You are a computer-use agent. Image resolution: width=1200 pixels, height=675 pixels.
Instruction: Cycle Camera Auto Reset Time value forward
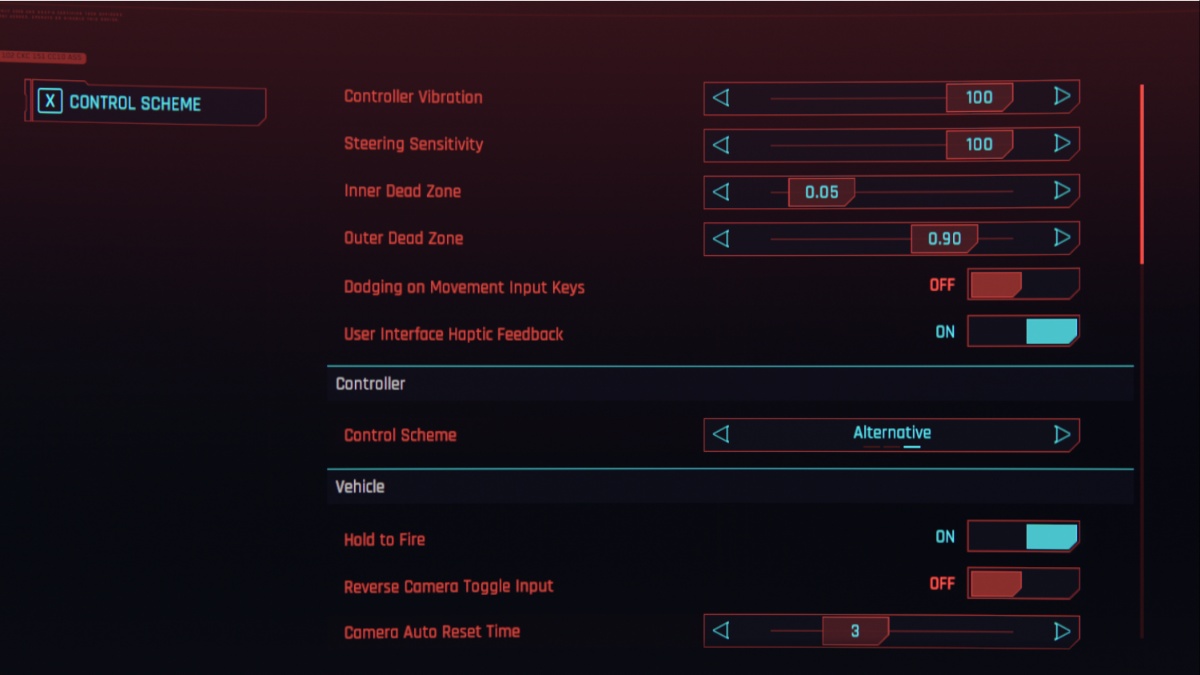click(1062, 631)
